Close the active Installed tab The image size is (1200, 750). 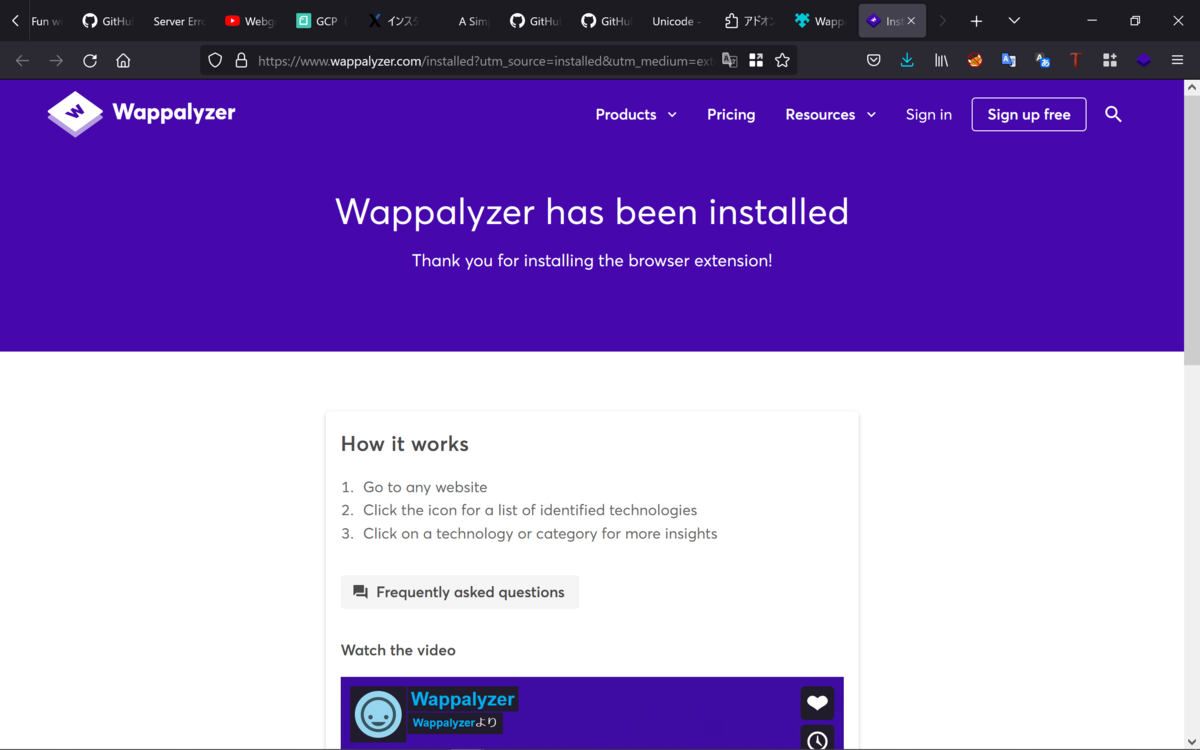(x=911, y=21)
